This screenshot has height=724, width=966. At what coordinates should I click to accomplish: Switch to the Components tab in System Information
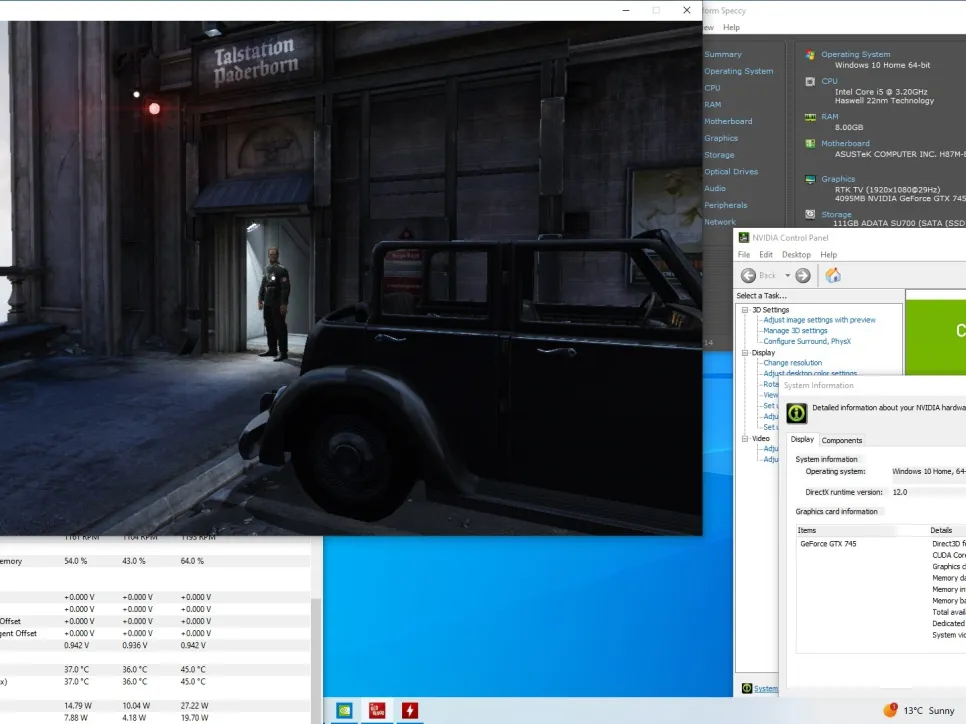[x=842, y=441]
